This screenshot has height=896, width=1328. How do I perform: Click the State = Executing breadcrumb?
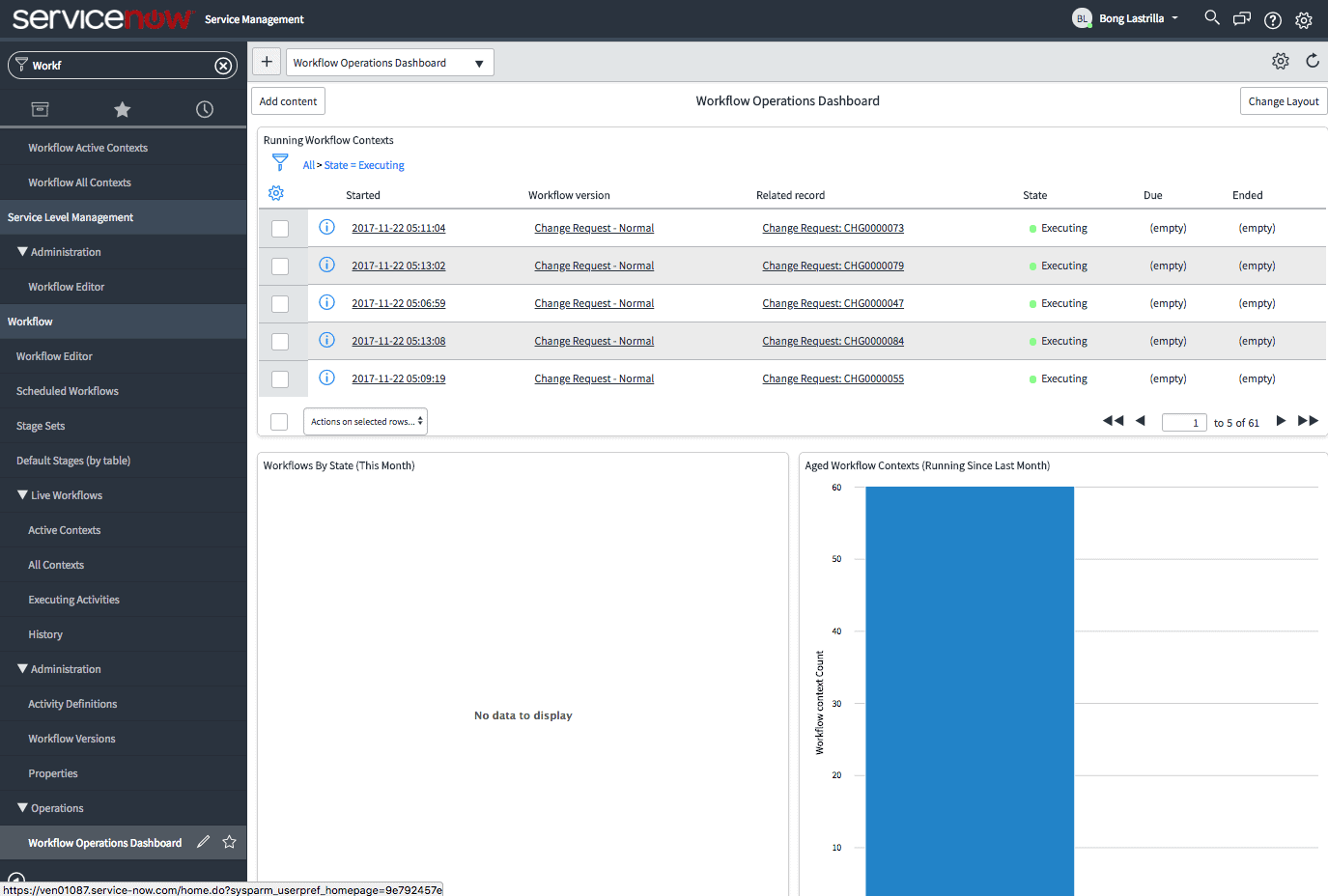point(364,165)
